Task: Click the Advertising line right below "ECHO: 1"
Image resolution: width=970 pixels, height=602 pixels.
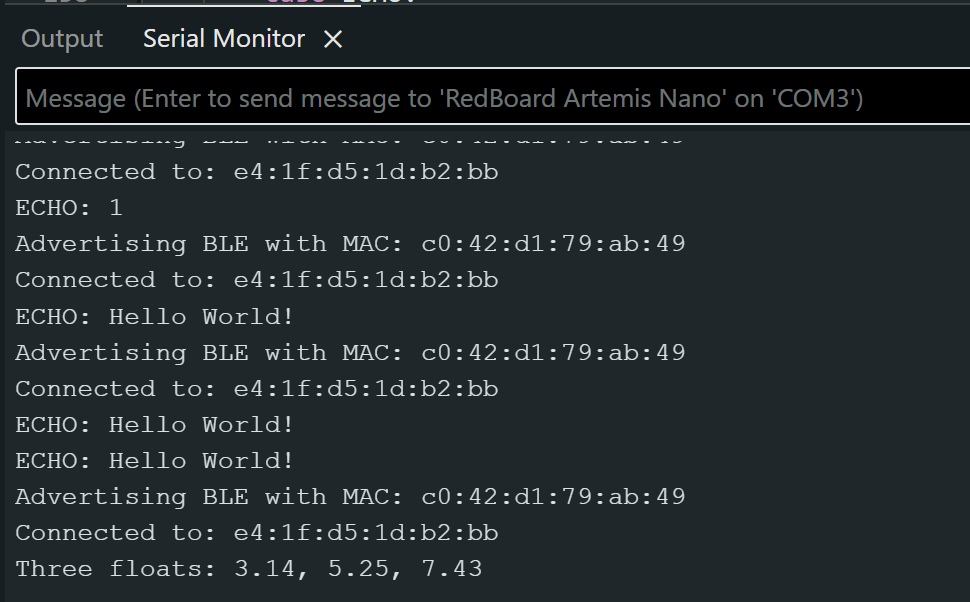Action: [350, 244]
